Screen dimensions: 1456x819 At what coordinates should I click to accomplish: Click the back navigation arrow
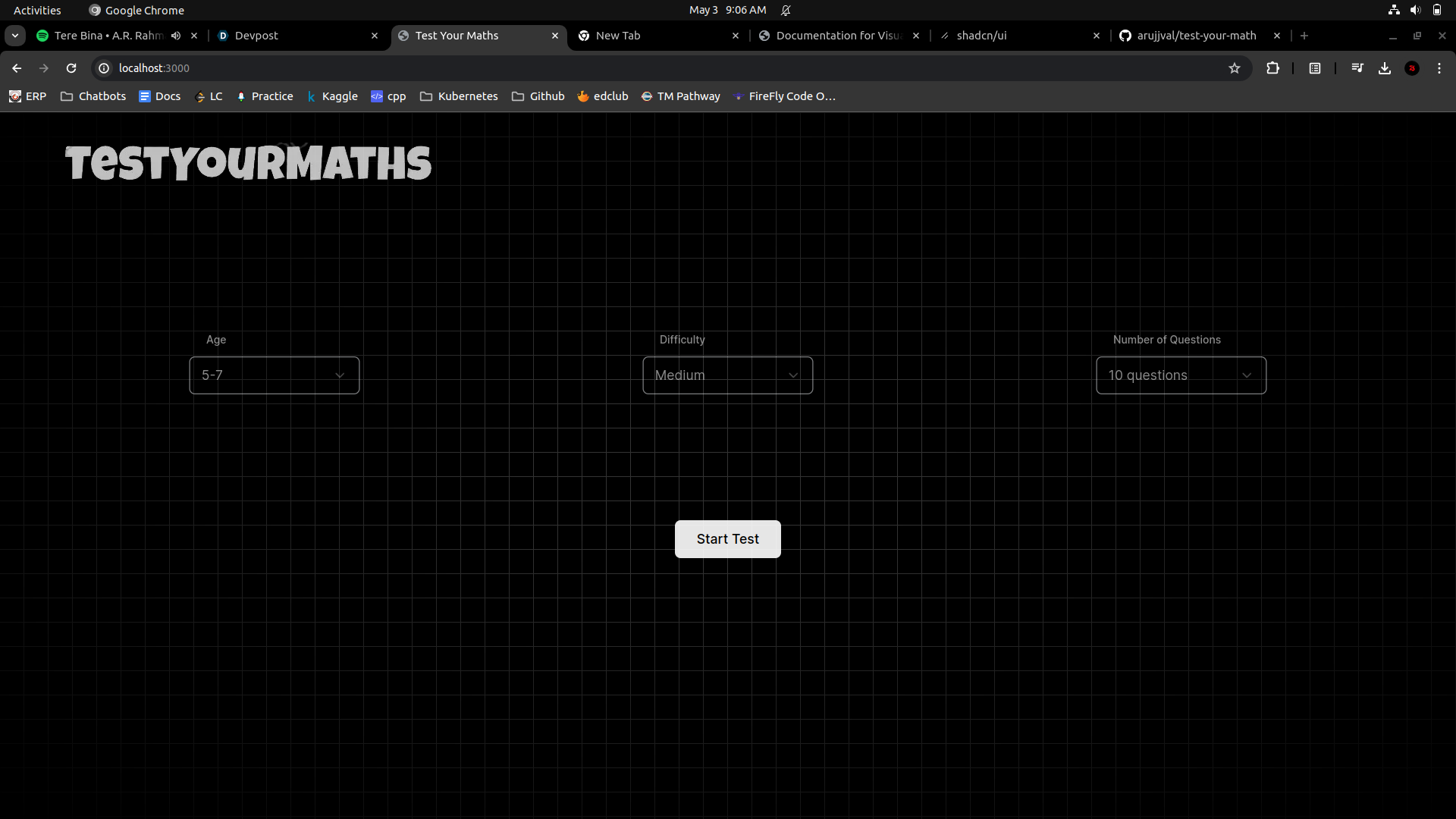17,68
